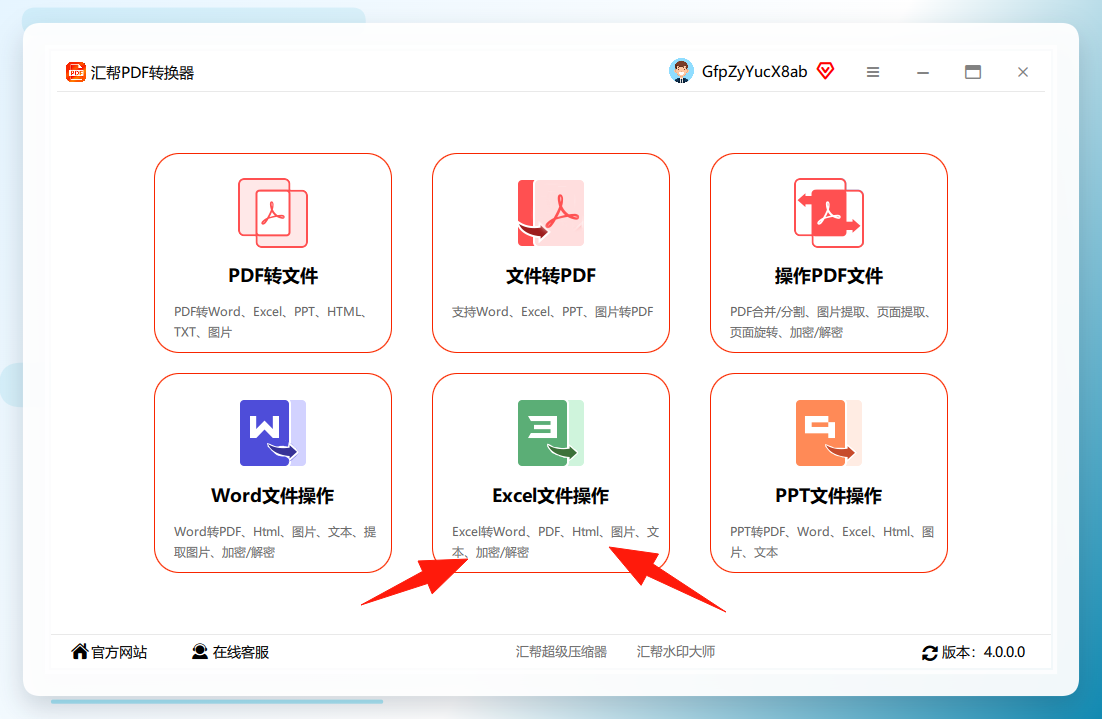
Task: Click the Word文件操作 blue W icon
Action: 273,433
